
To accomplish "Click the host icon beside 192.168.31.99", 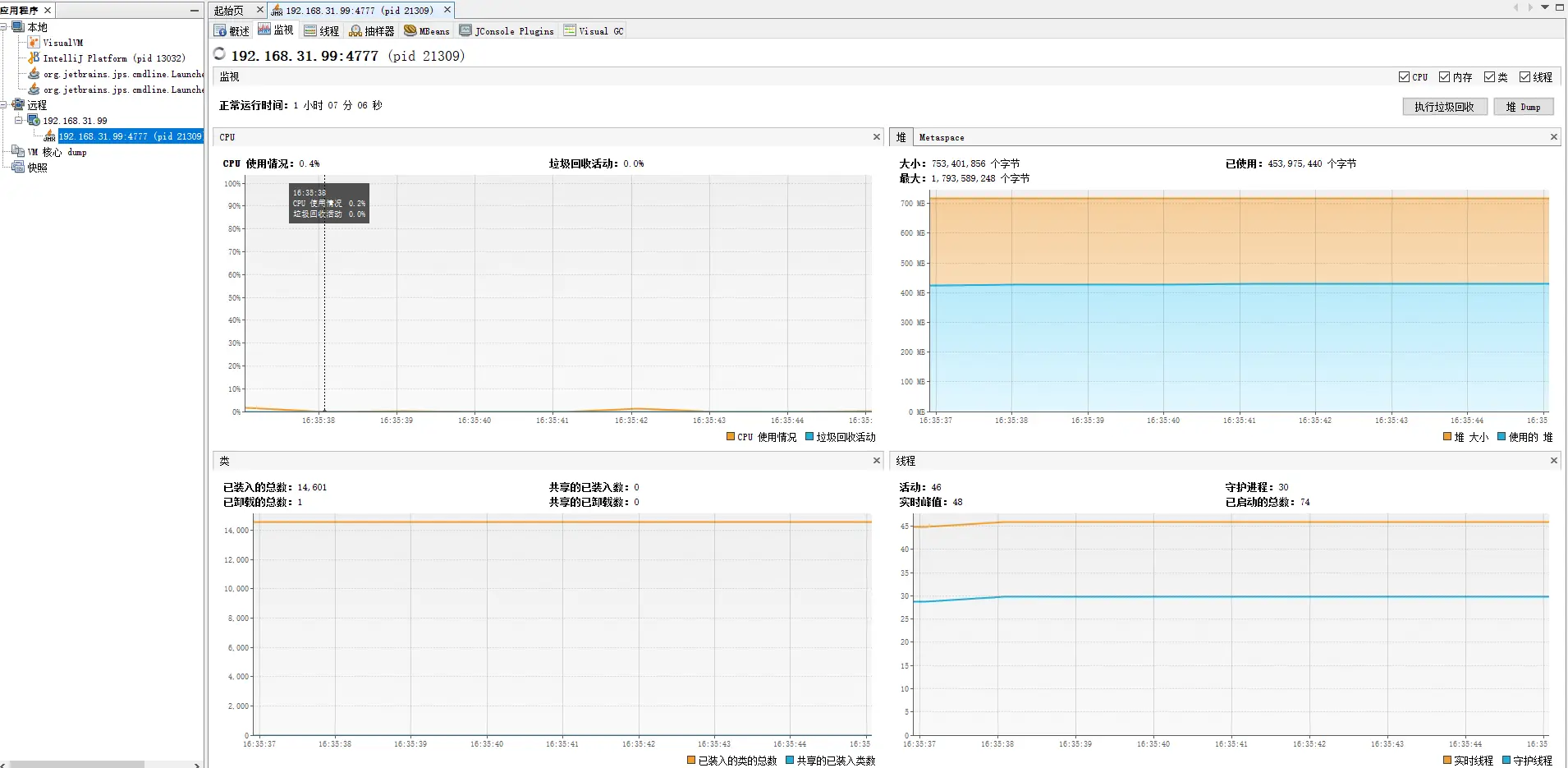I will coord(34,121).
